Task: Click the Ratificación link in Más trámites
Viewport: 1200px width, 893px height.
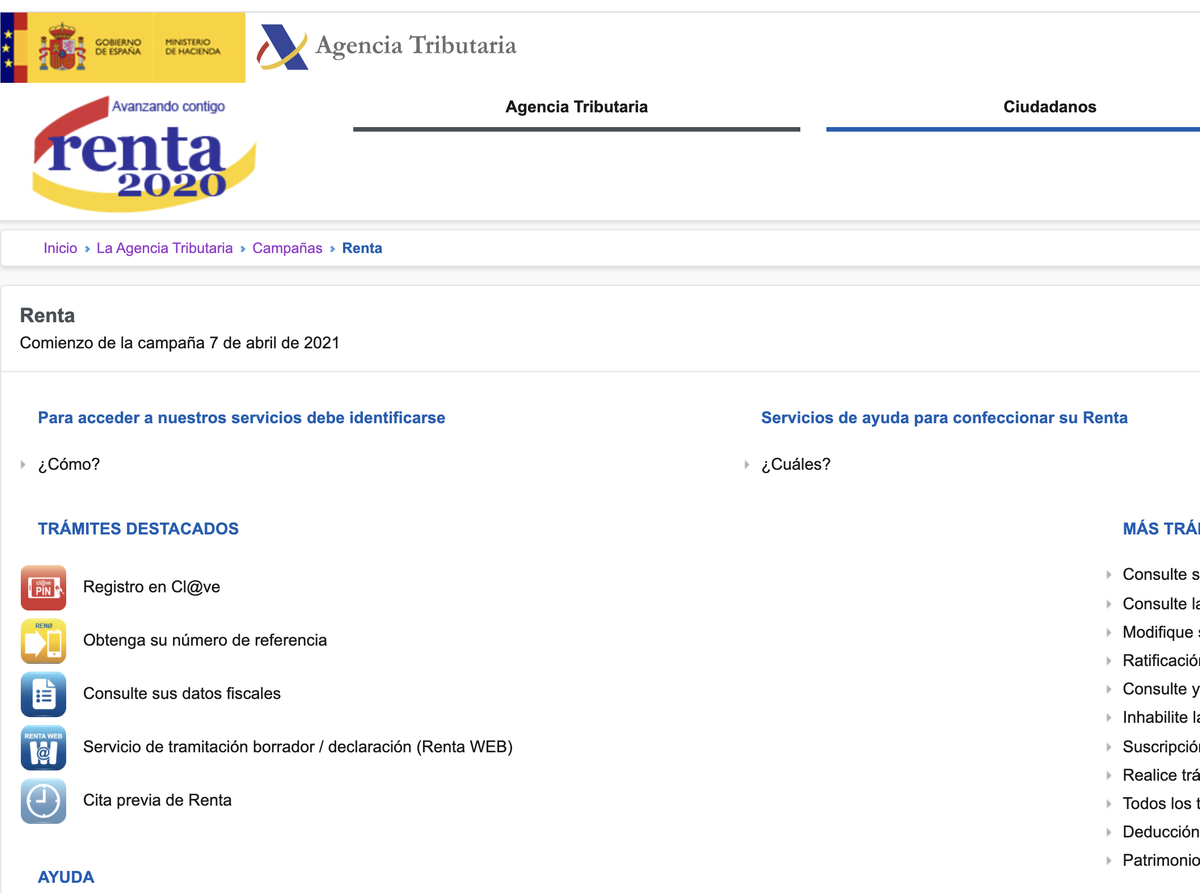Action: click(x=1160, y=660)
